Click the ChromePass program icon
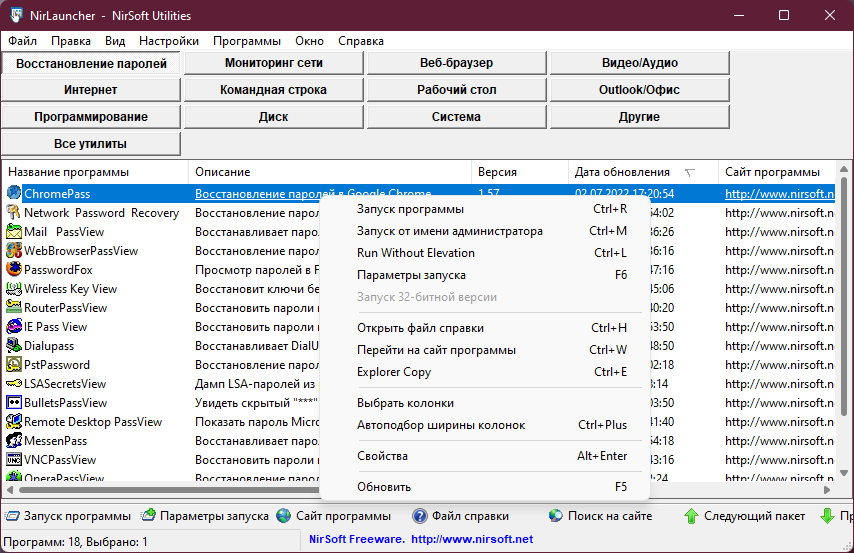Screen dimensions: 854x553 pos(14,193)
